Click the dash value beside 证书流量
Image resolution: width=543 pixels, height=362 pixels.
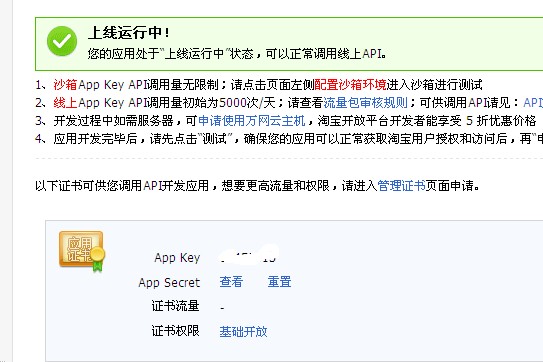point(222,308)
